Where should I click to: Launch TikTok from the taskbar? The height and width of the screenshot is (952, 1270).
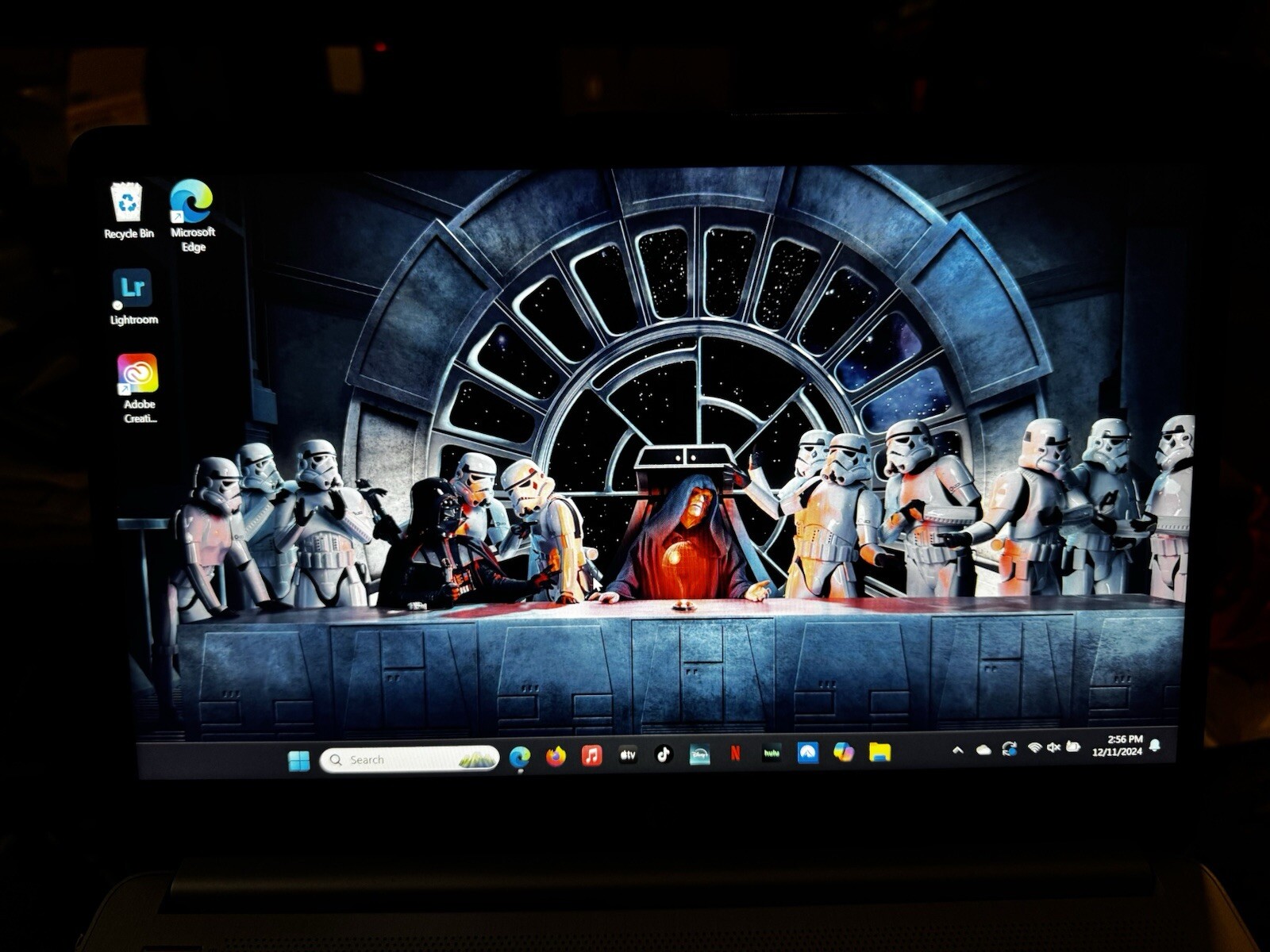click(x=664, y=754)
